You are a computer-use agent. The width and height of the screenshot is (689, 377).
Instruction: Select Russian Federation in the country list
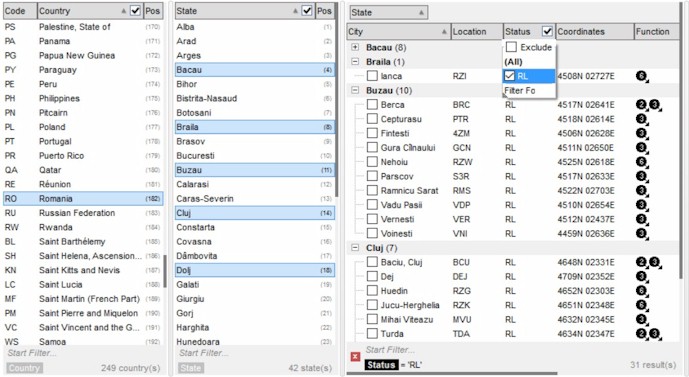pyautogui.click(x=83, y=213)
